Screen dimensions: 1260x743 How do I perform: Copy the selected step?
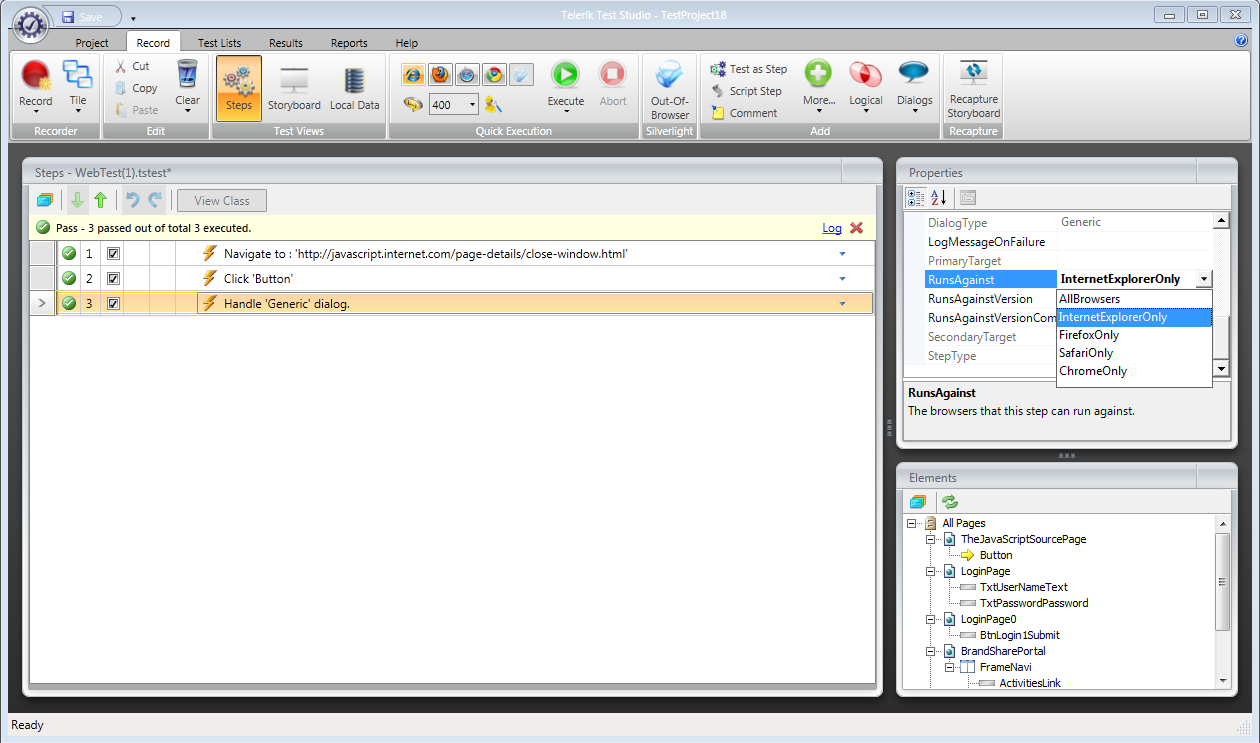pos(135,88)
